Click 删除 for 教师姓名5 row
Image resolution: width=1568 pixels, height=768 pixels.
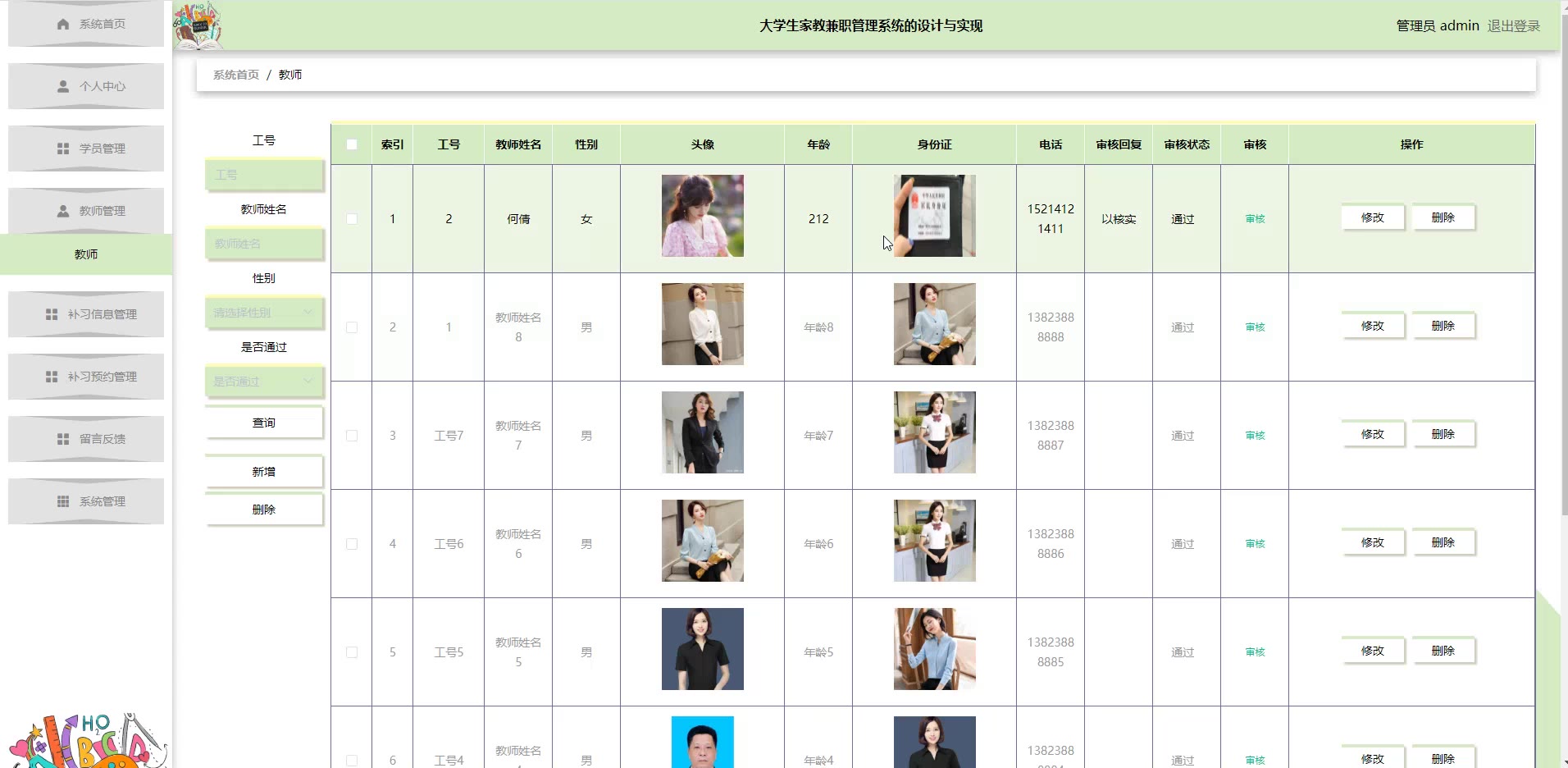point(1443,651)
